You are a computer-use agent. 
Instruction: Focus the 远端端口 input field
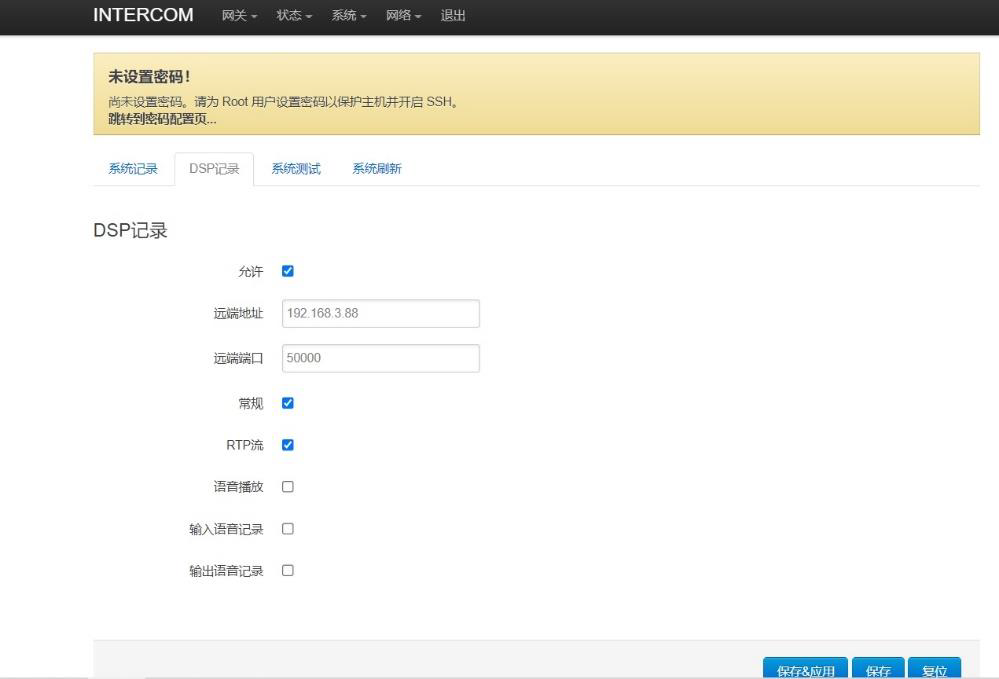click(x=380, y=358)
